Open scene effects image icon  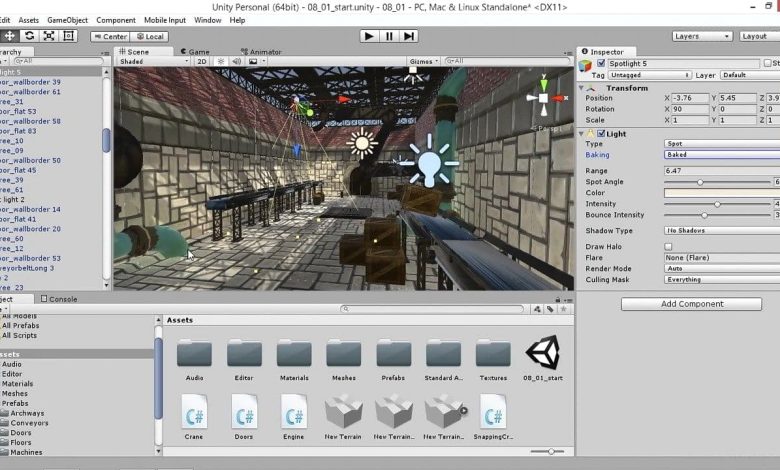pos(255,61)
